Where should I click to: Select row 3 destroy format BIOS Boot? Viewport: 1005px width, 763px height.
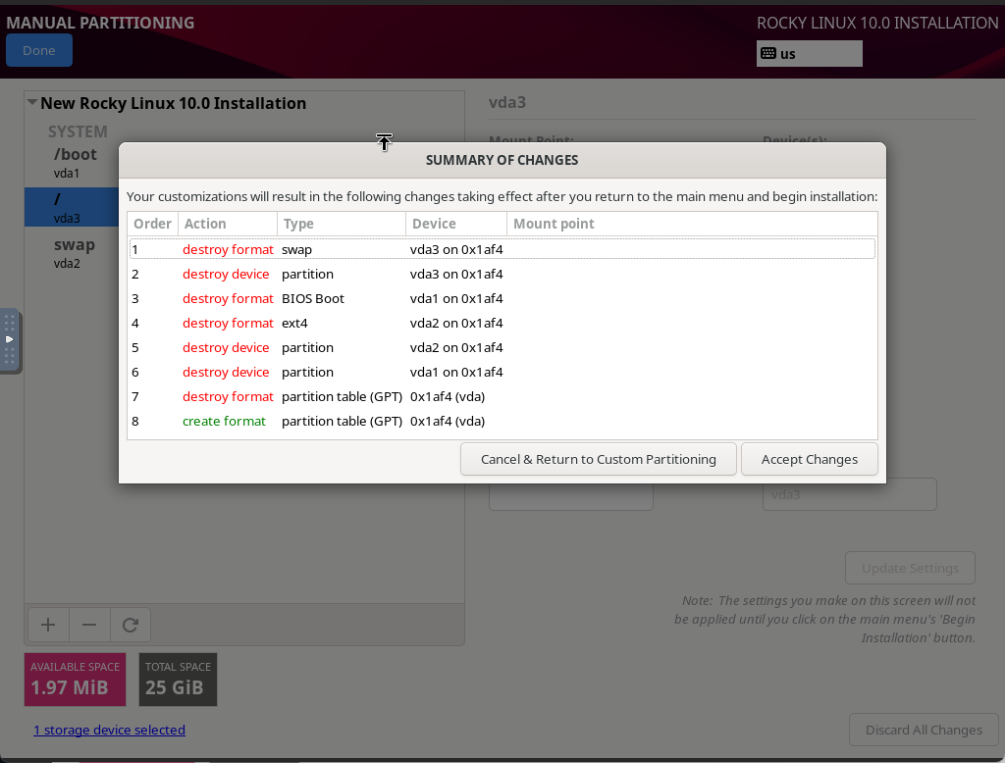pos(502,299)
